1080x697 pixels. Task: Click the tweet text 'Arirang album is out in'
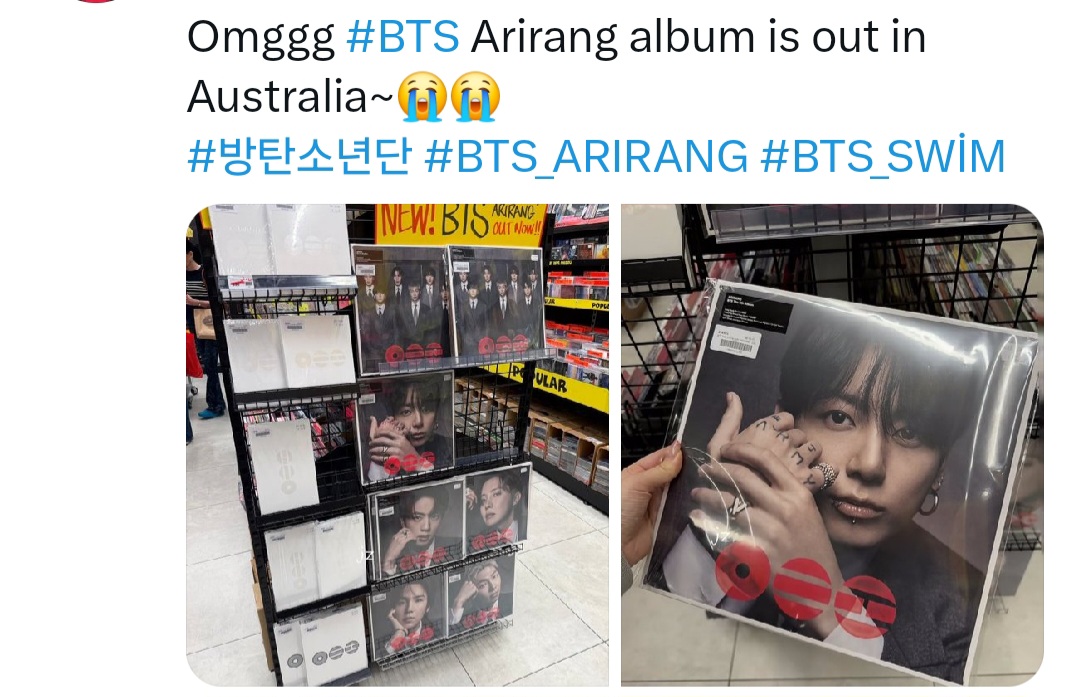point(698,37)
